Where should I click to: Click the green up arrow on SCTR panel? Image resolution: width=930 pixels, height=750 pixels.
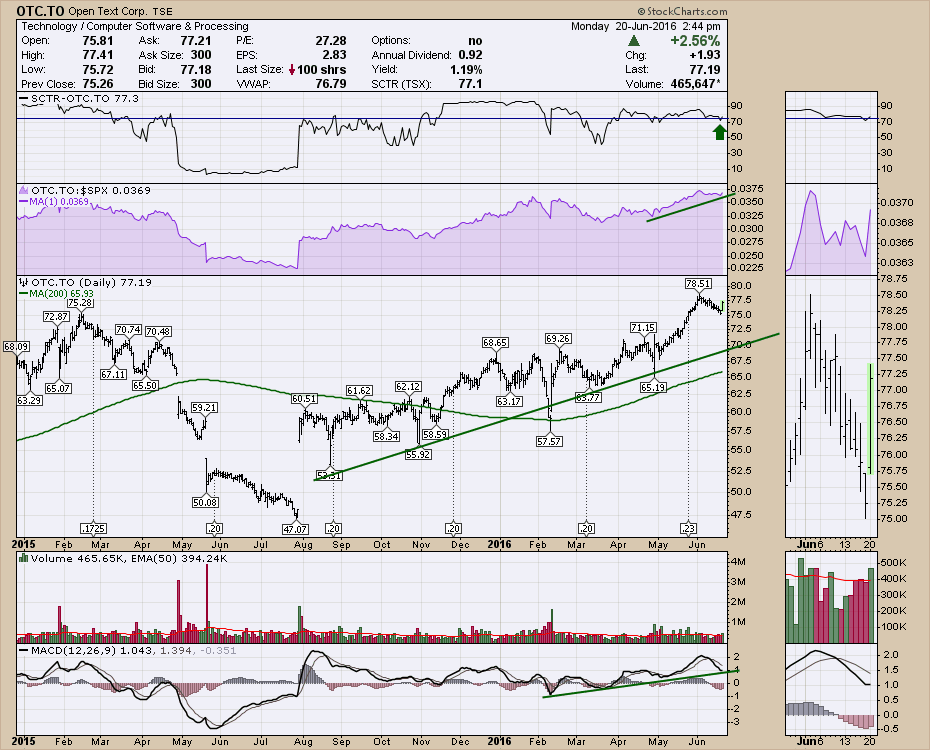pyautogui.click(x=719, y=132)
